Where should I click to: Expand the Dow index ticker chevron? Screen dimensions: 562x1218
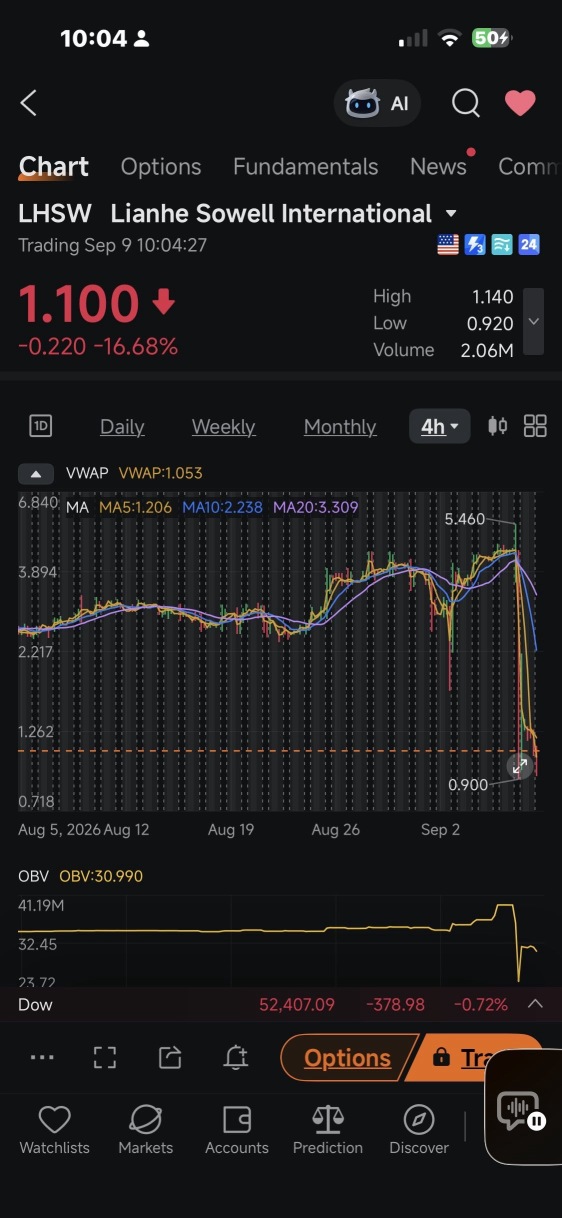[x=535, y=1004]
